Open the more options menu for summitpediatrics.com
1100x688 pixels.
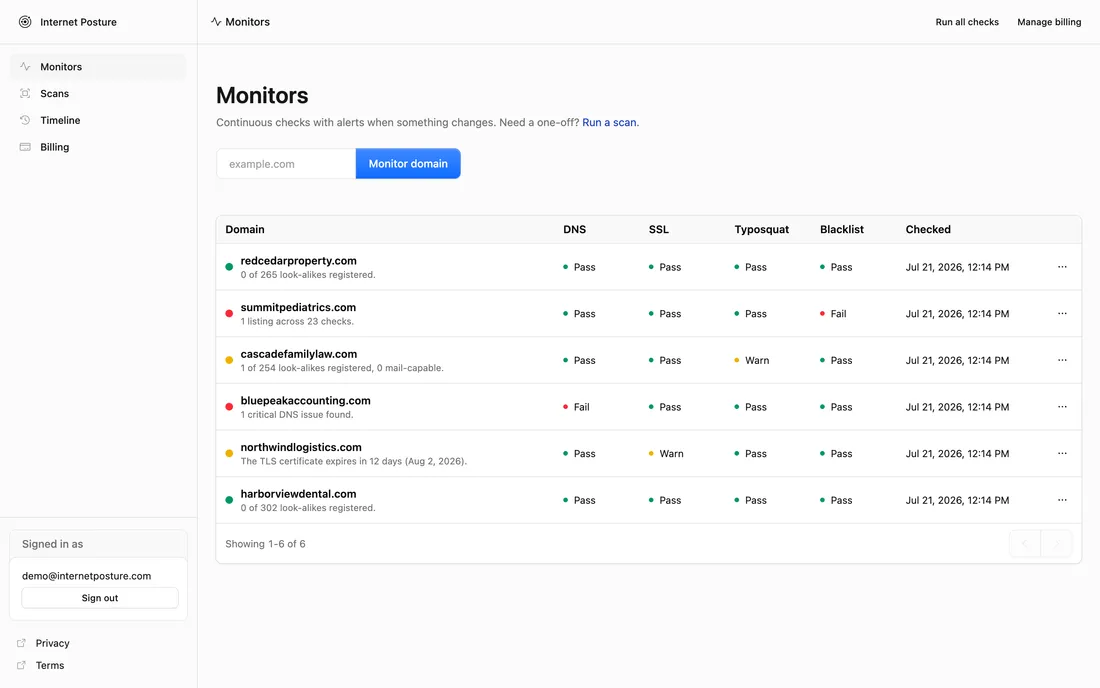pyautogui.click(x=1062, y=313)
